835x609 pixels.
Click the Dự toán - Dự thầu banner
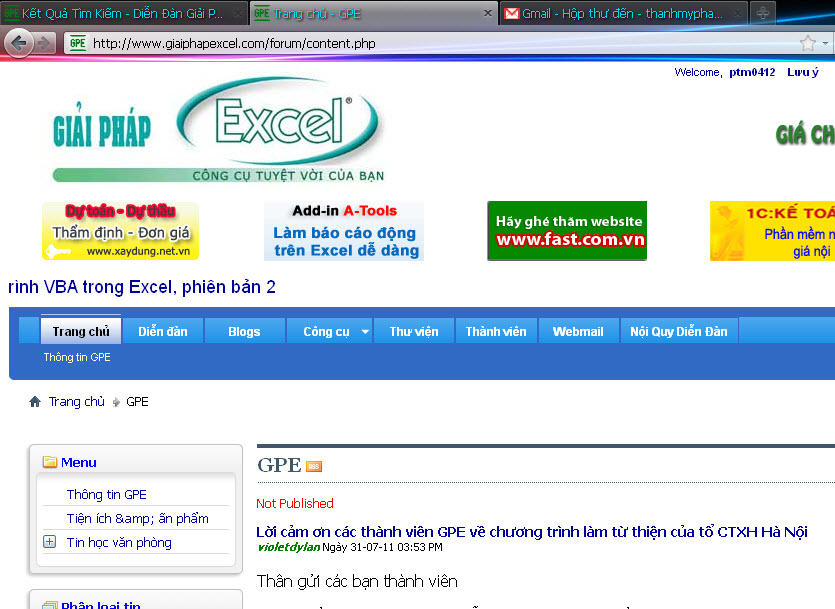pyautogui.click(x=120, y=231)
